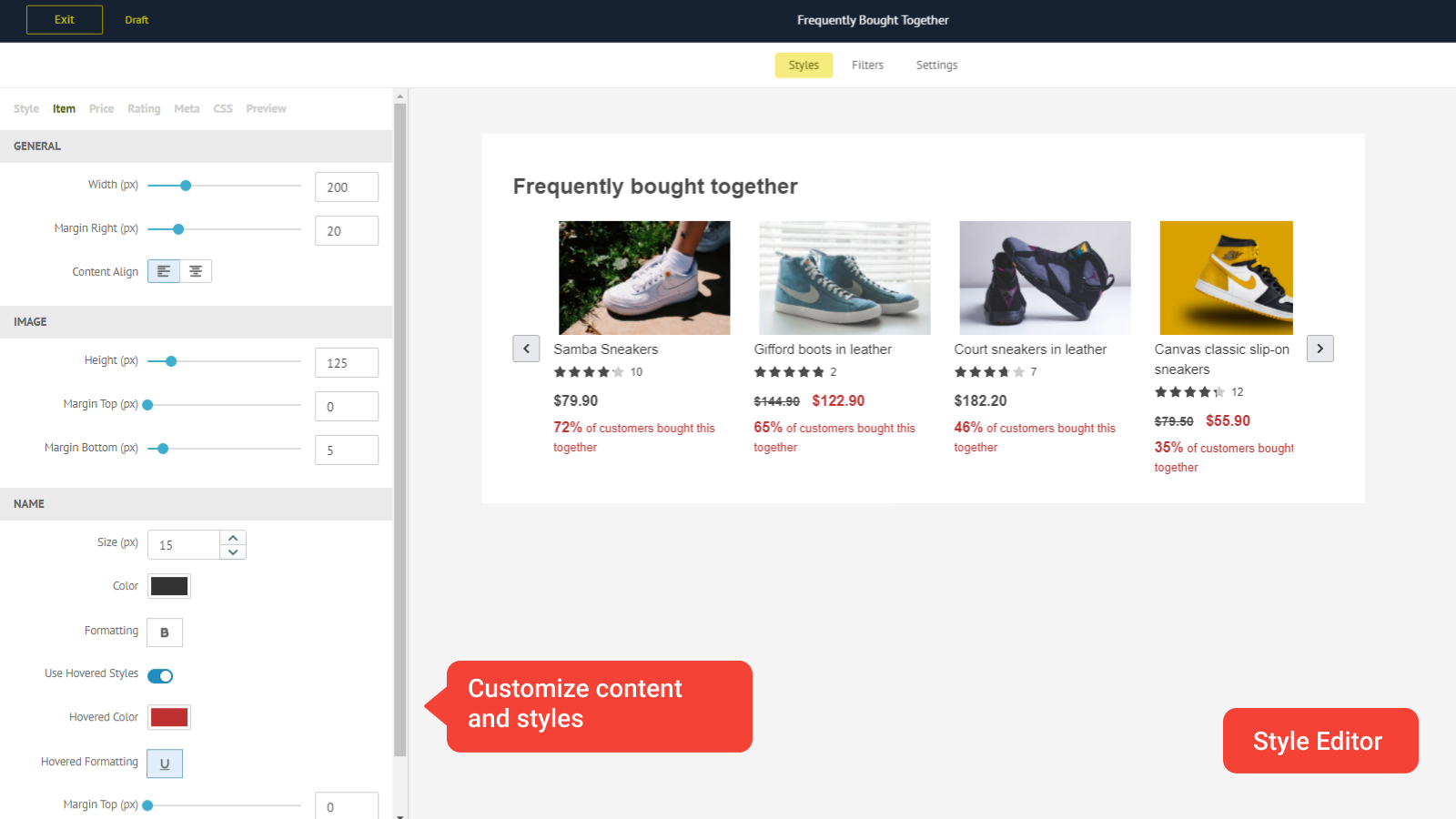Viewport: 1456px width, 819px height.
Task: Open the Preview tab
Action: click(x=266, y=108)
